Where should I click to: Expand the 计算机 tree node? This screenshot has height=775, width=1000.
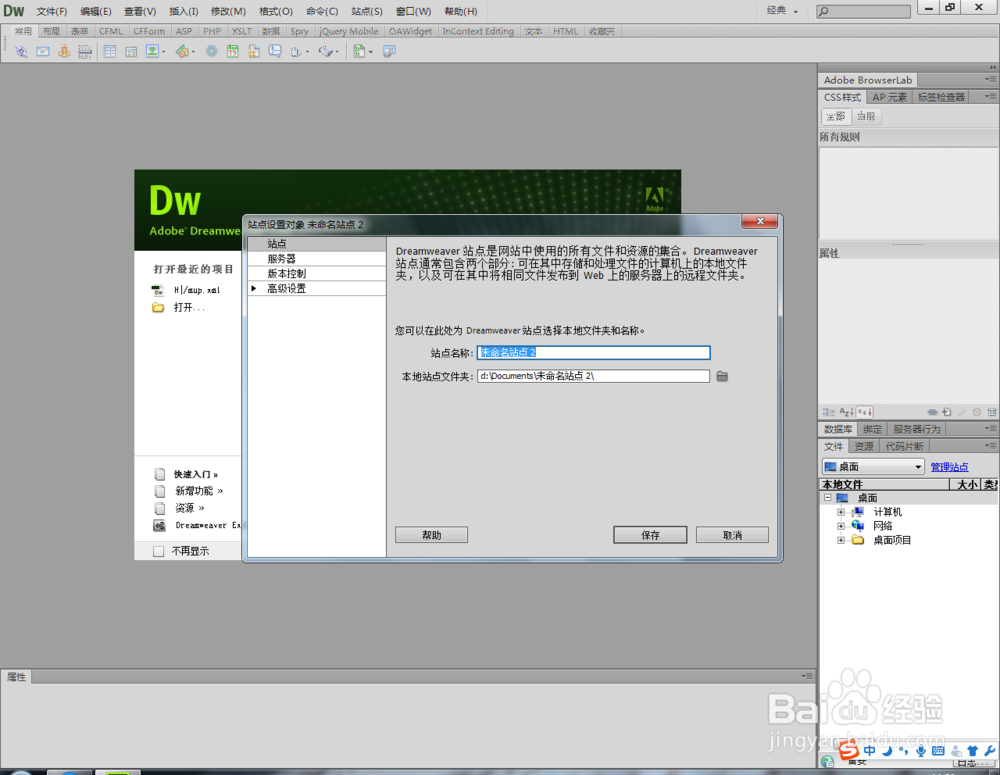click(x=841, y=512)
